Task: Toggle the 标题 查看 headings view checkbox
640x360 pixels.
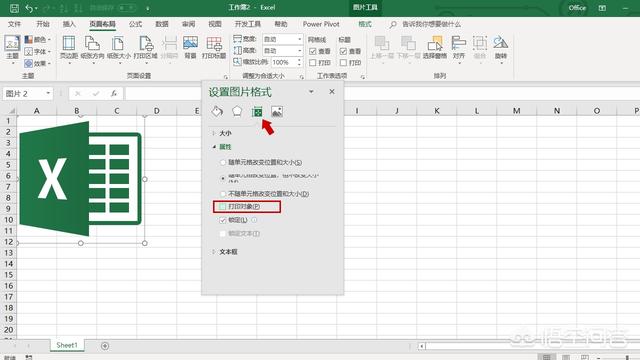Action: [343, 51]
